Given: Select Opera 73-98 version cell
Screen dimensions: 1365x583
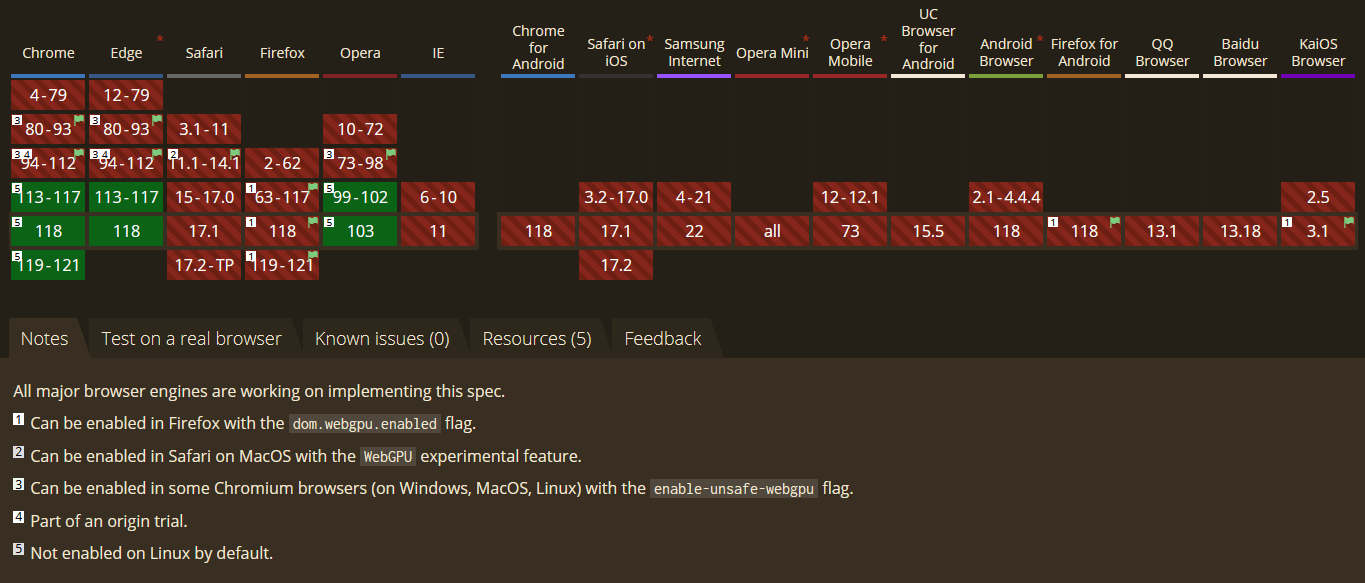Looking at the screenshot, I should 360,163.
